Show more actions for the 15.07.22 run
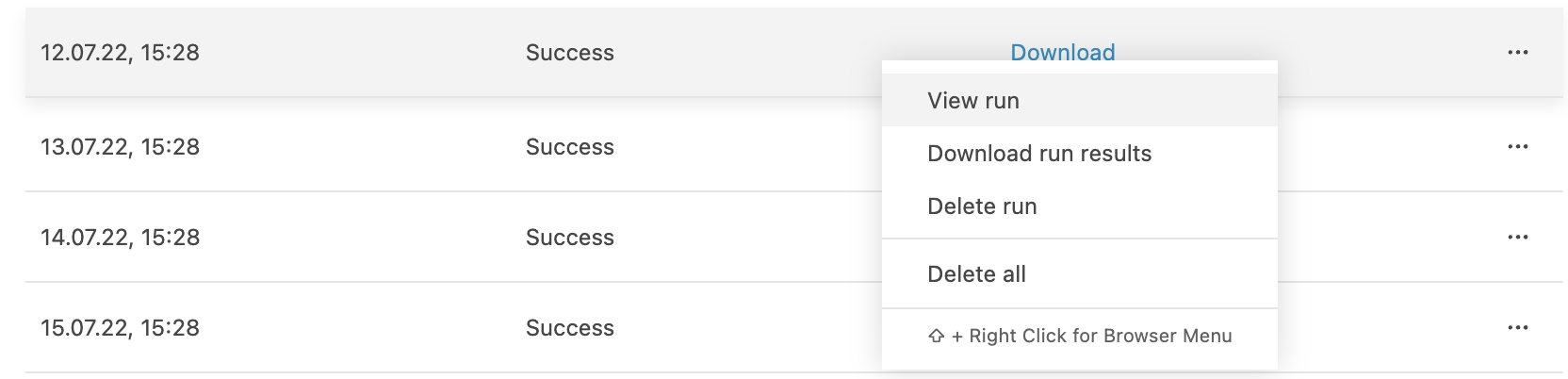Image resolution: width=1568 pixels, height=379 pixels. [x=1517, y=328]
